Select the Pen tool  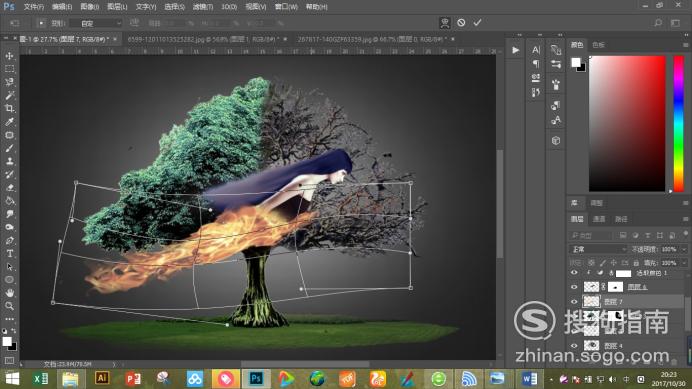pos(9,241)
